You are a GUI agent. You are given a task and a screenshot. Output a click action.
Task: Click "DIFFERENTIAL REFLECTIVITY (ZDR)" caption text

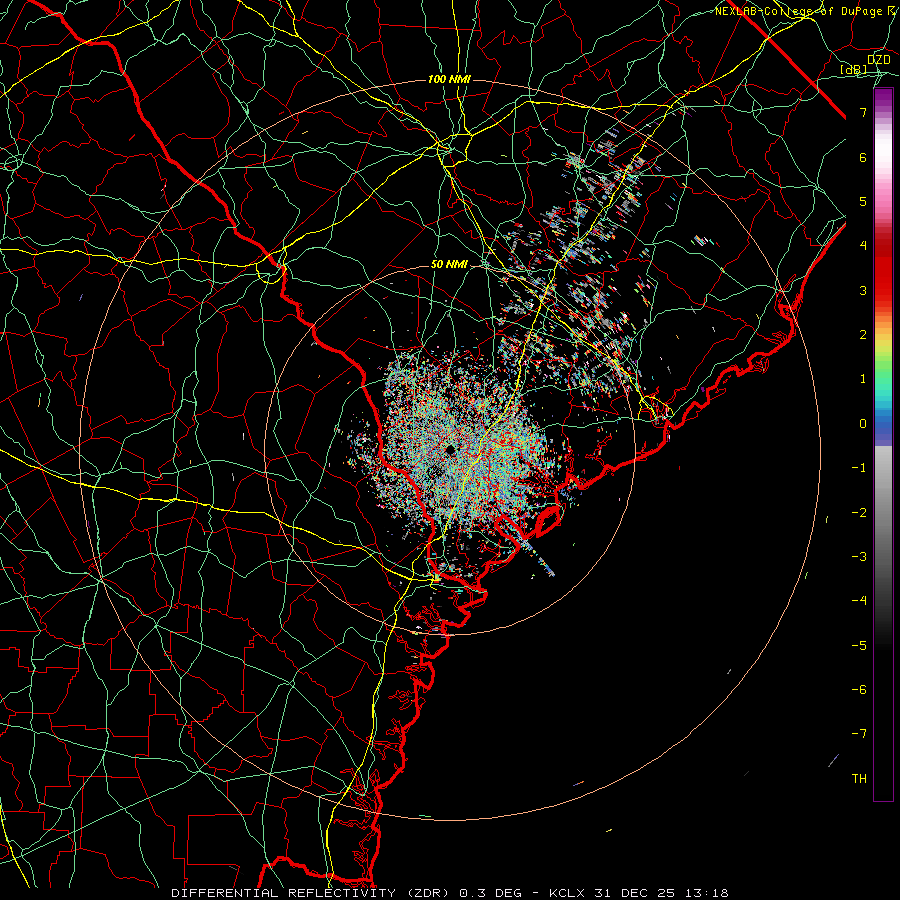pos(312,893)
